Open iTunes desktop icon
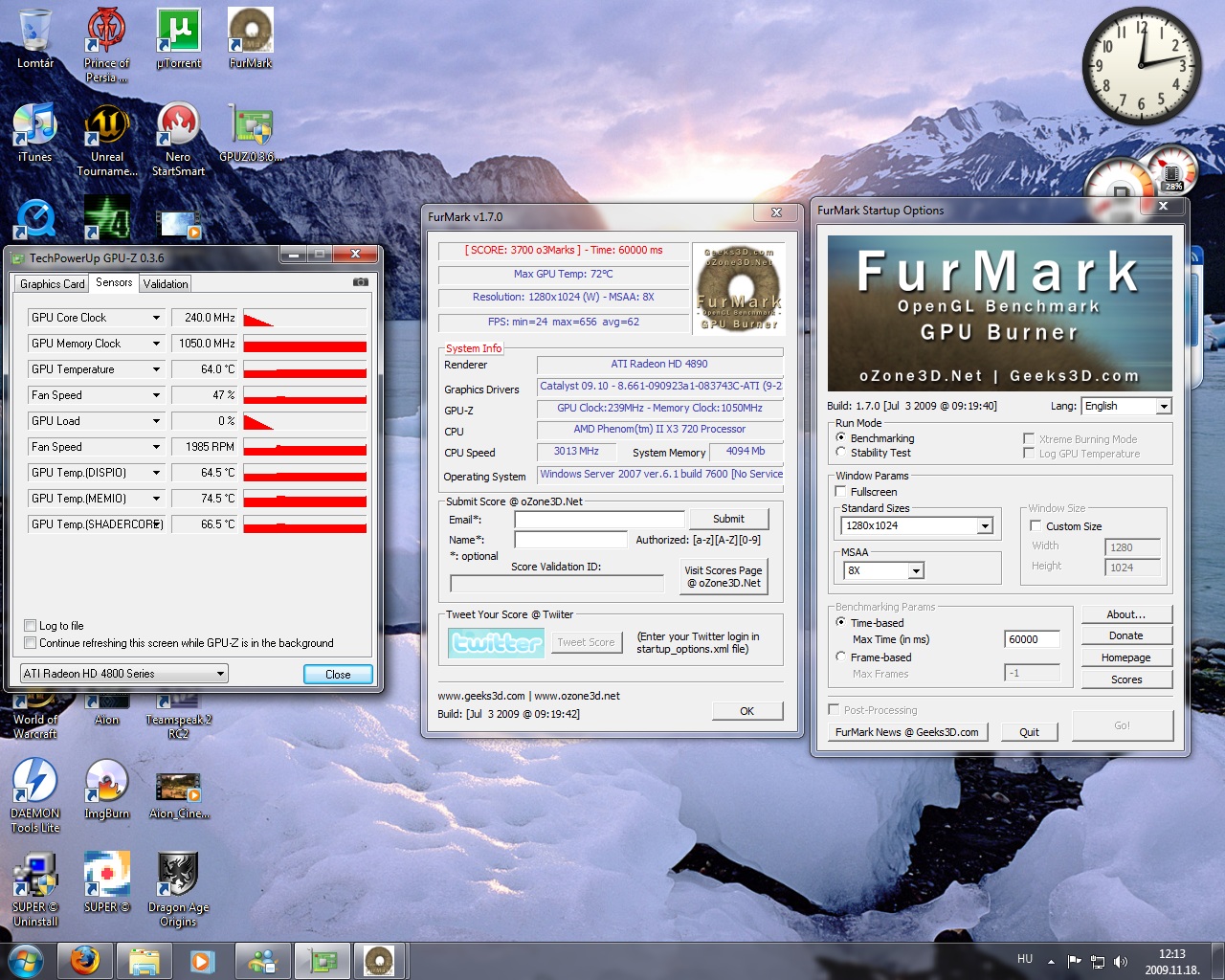The image size is (1225, 980). (x=35, y=132)
